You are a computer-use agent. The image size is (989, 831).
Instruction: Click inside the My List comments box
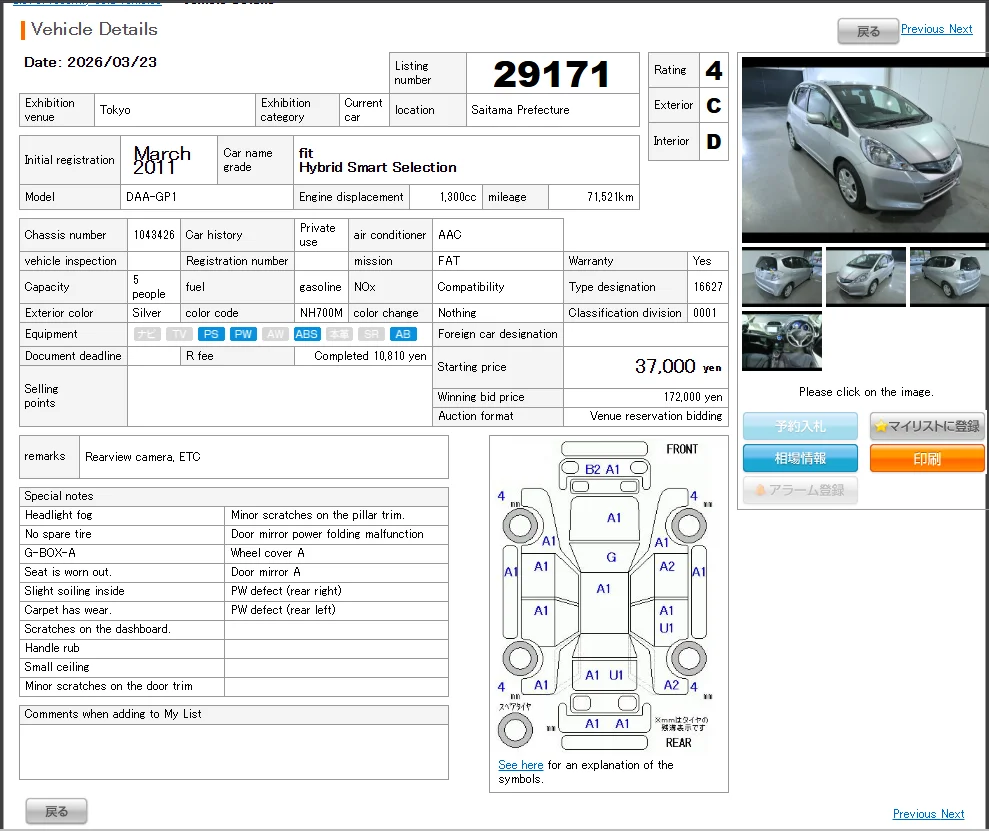(234, 752)
